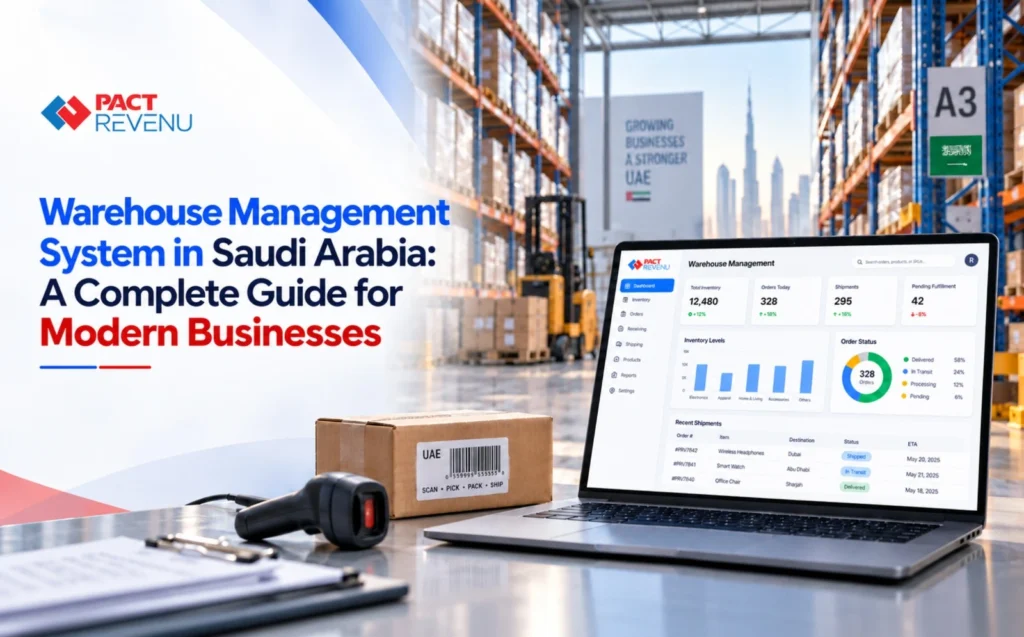Click the Shipping truck sidebar icon
The image size is (1024, 637).
click(x=619, y=344)
